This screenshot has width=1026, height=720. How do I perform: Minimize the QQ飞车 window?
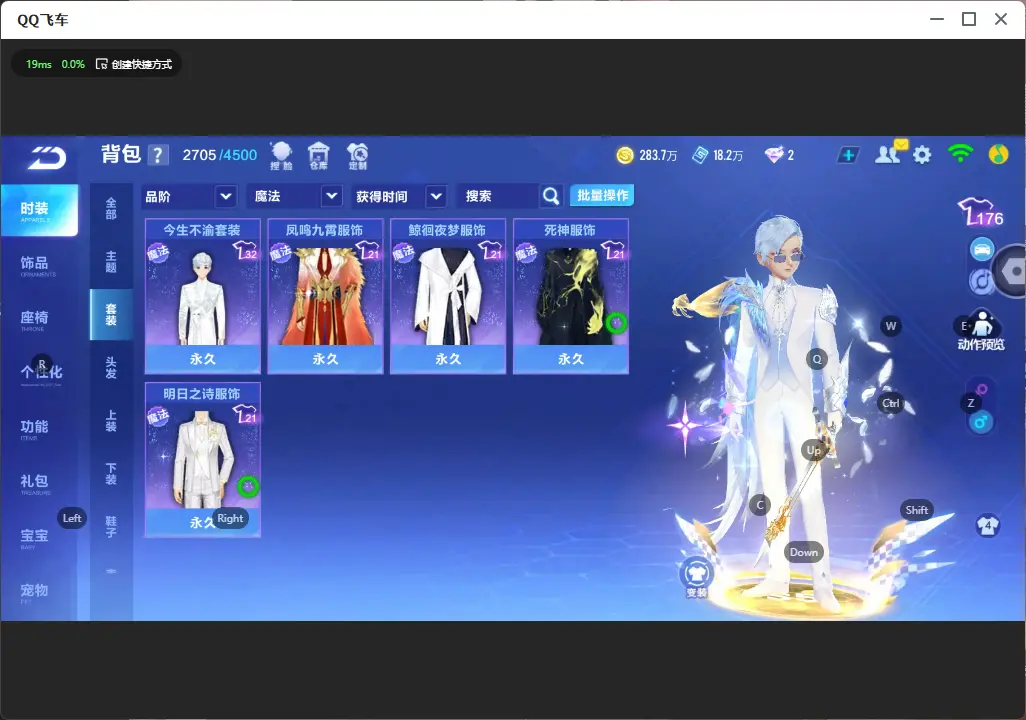click(x=937, y=20)
